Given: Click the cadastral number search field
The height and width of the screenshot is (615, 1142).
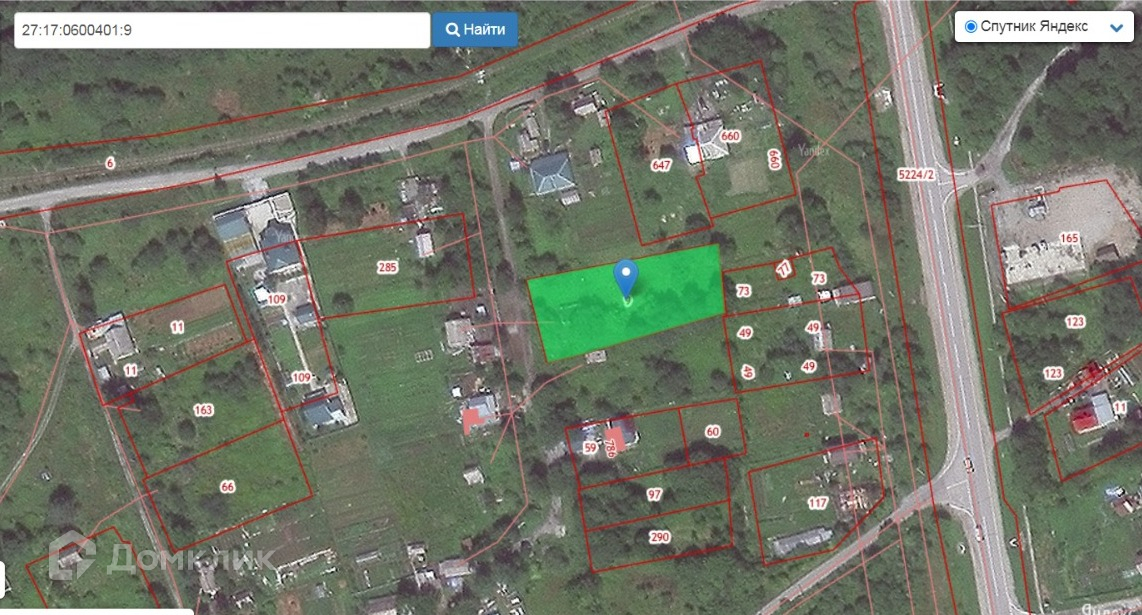Looking at the screenshot, I should [x=222, y=31].
